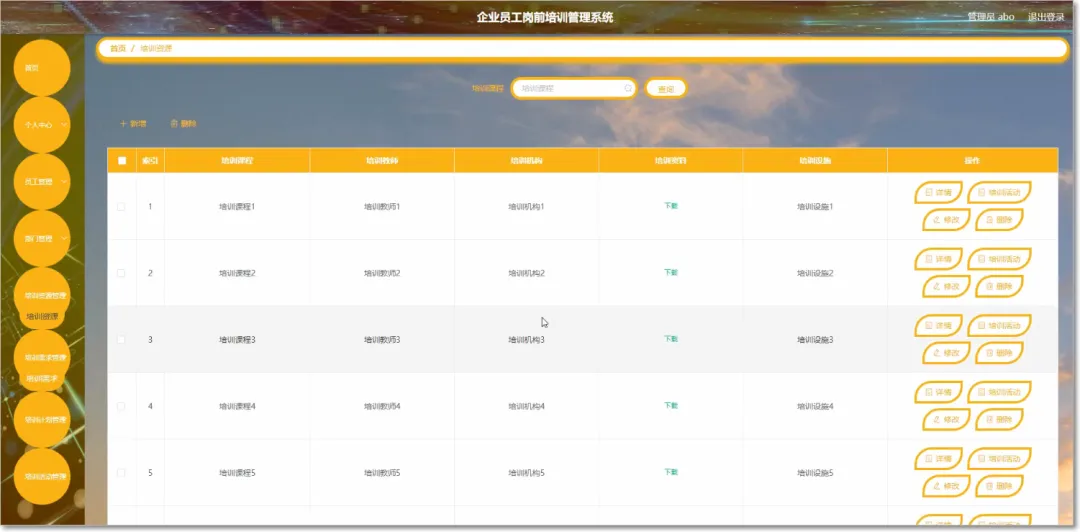Go to 首页 in the sidebar
Viewport: 1080px width, 532px height.
pos(42,68)
